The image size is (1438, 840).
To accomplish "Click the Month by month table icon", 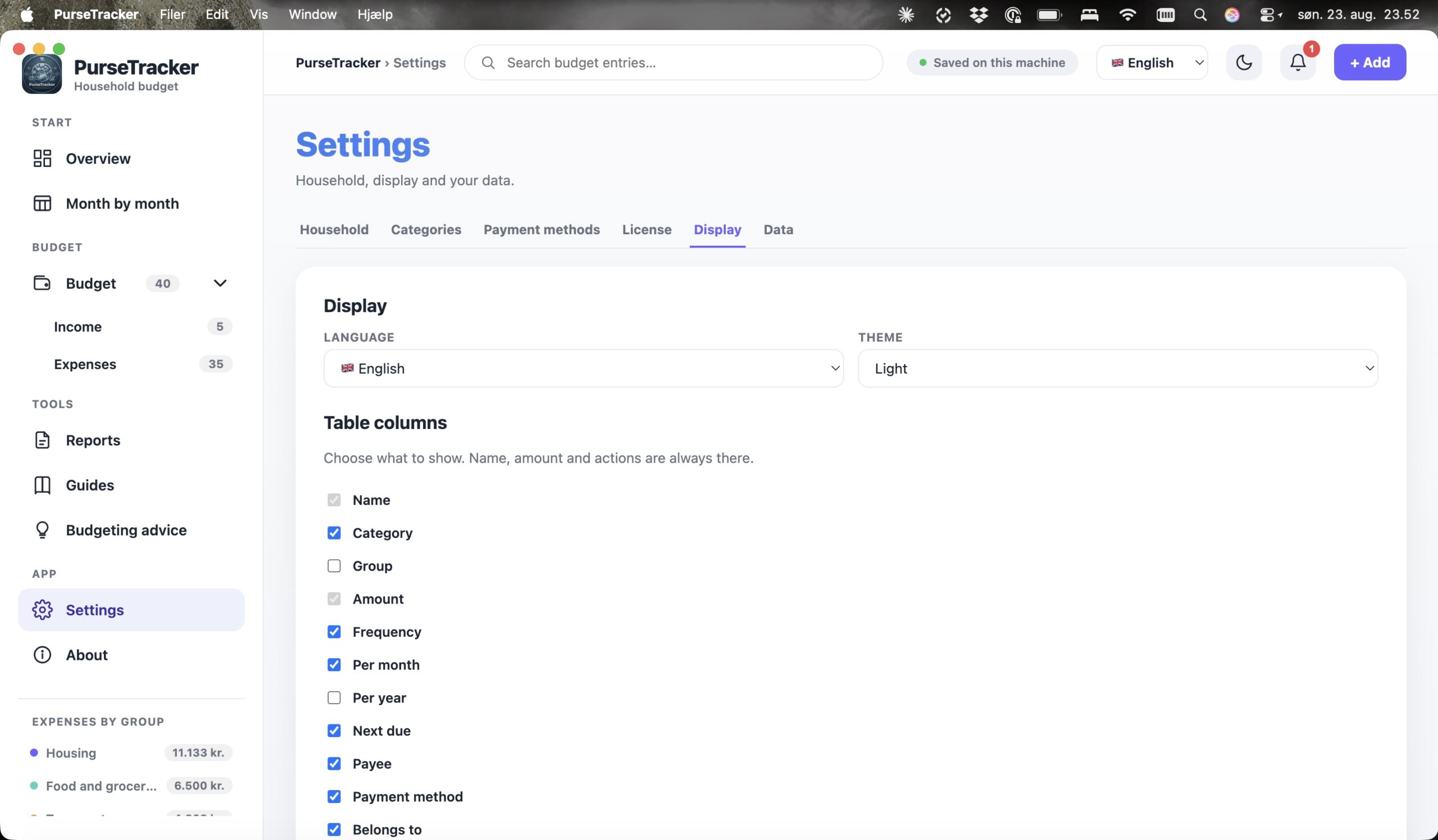I will 42,204.
